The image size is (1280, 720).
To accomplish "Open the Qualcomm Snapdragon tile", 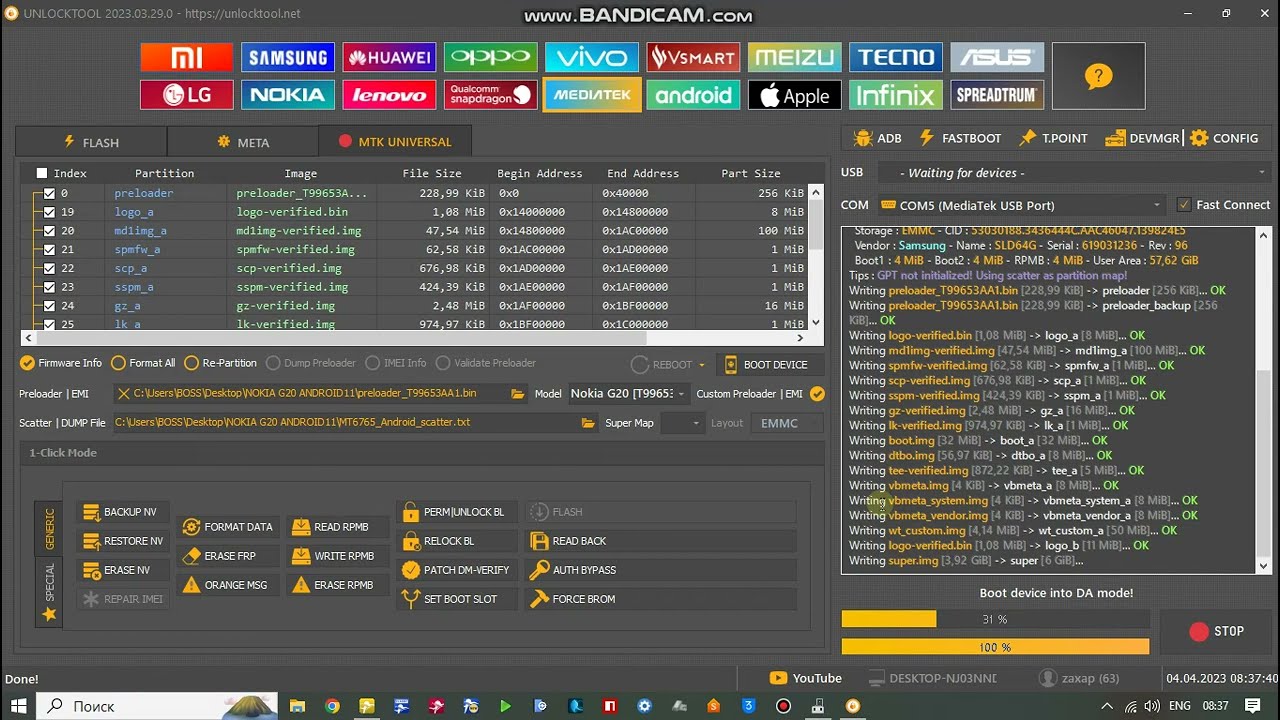I will click(491, 95).
